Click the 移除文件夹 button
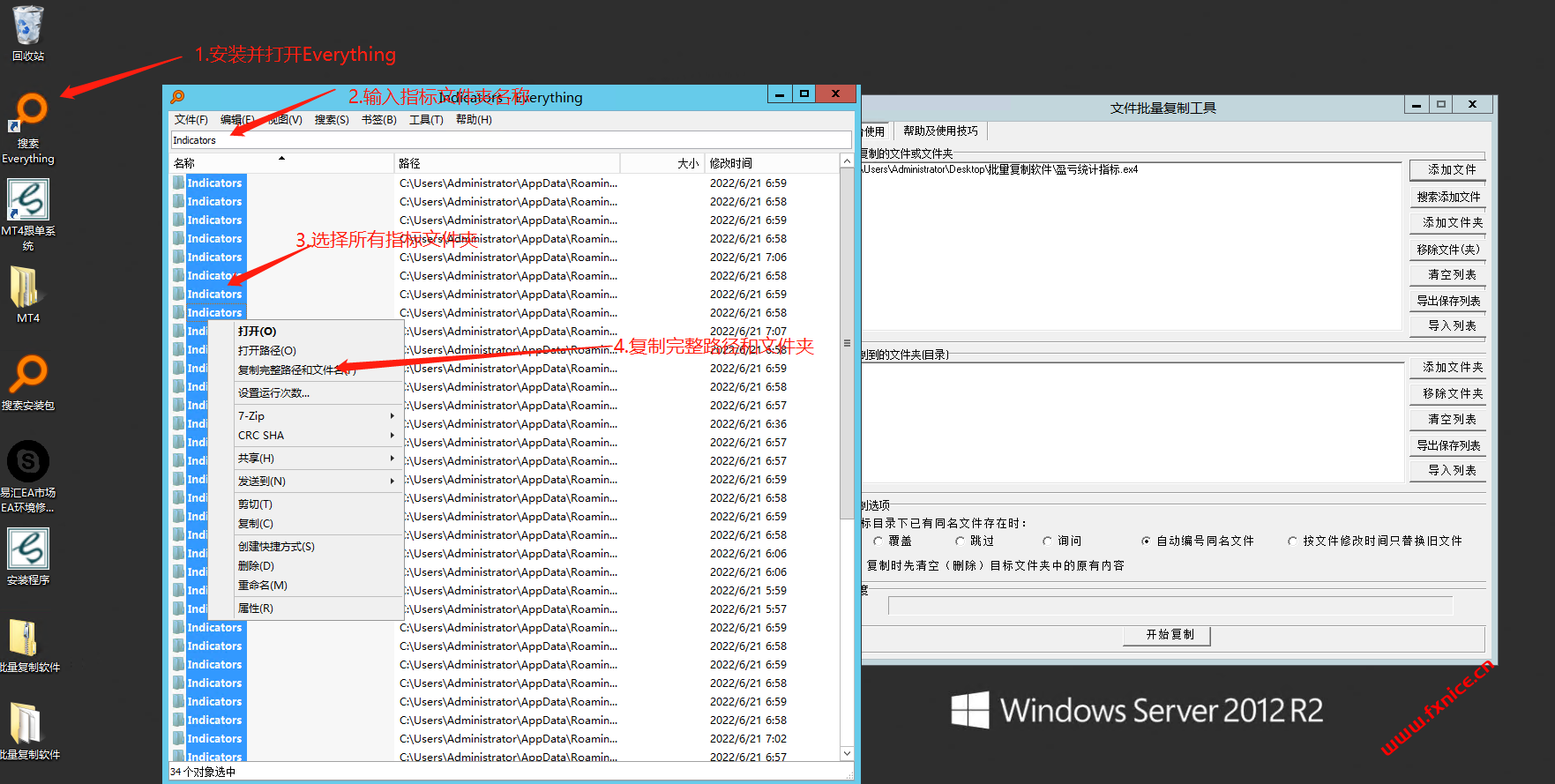 tap(1447, 393)
